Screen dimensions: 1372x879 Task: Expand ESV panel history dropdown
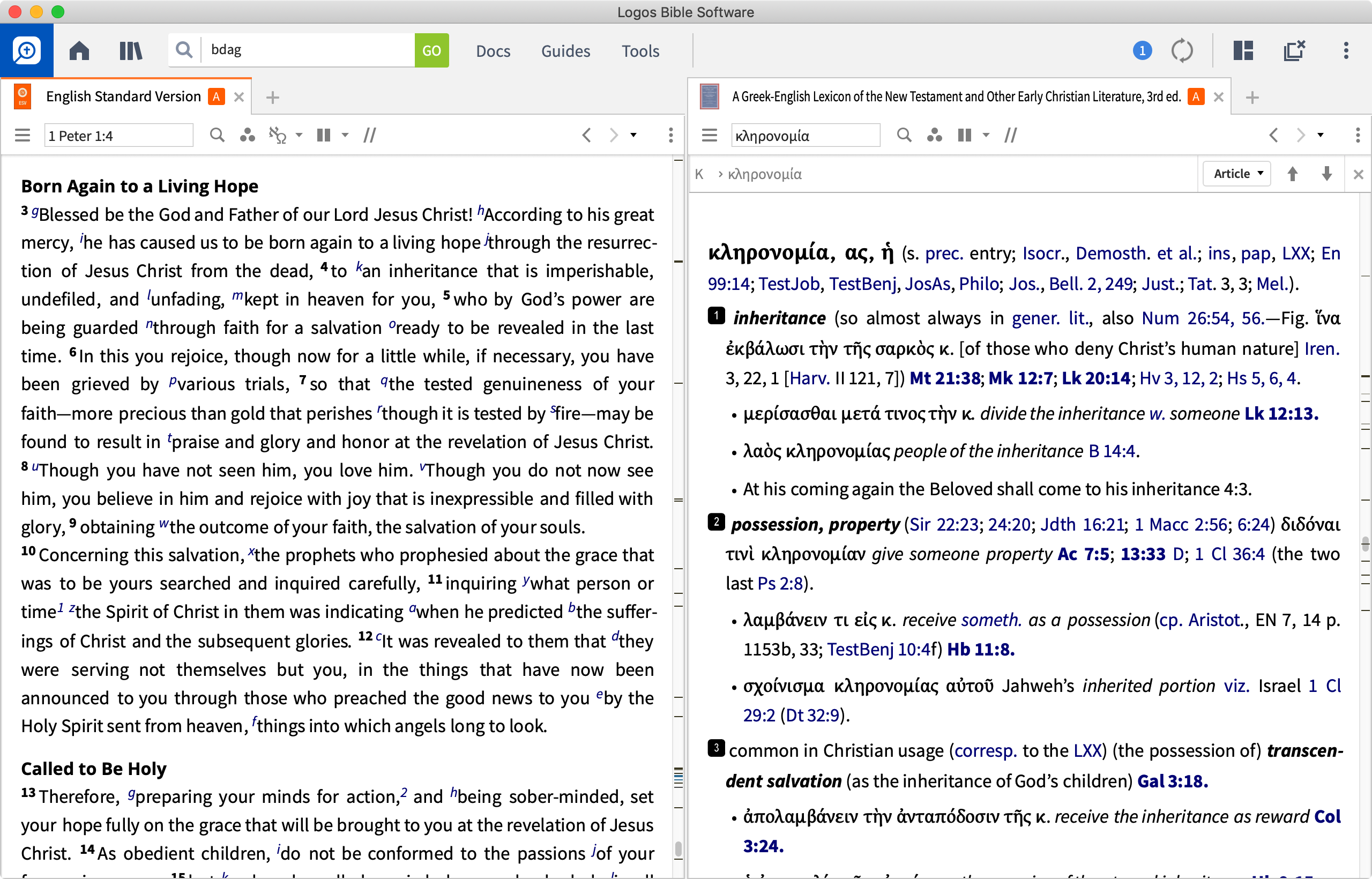633,135
